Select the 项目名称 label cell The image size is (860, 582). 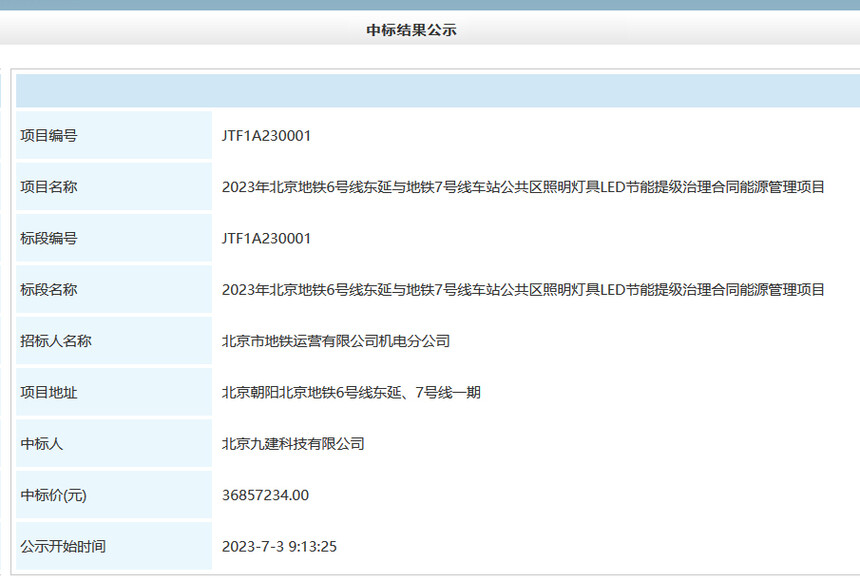tap(114, 187)
